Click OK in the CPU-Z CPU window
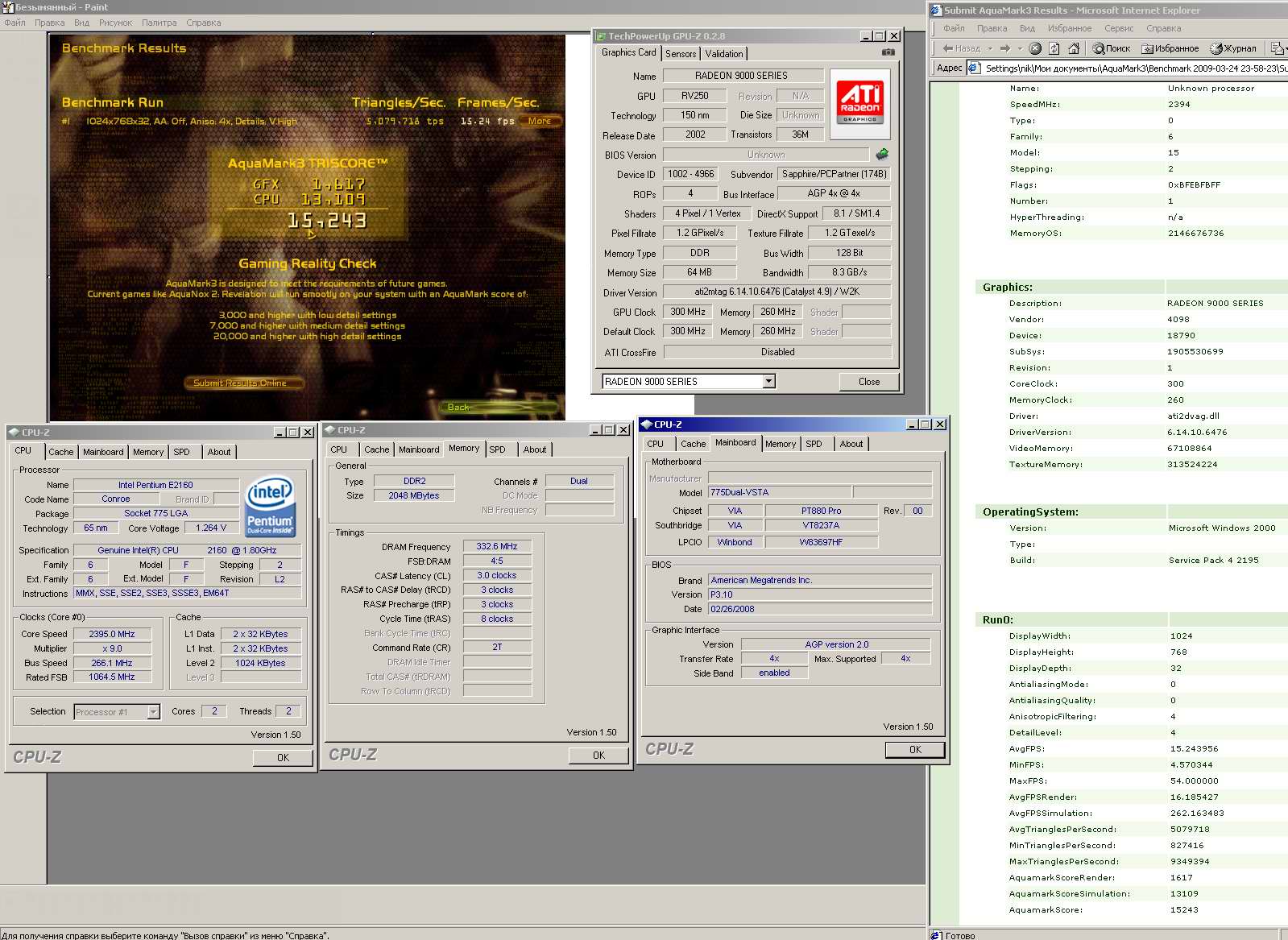1288x940 pixels. pos(283,758)
